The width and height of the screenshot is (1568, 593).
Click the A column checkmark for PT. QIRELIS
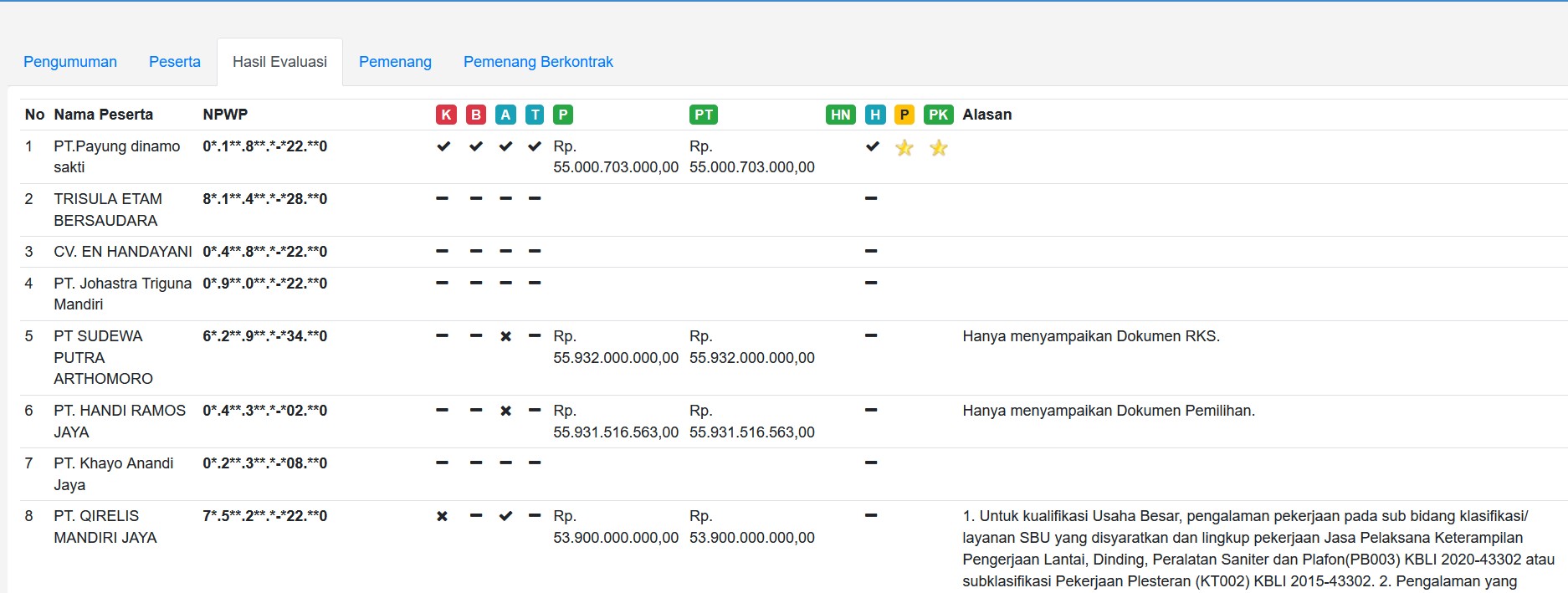click(x=505, y=516)
